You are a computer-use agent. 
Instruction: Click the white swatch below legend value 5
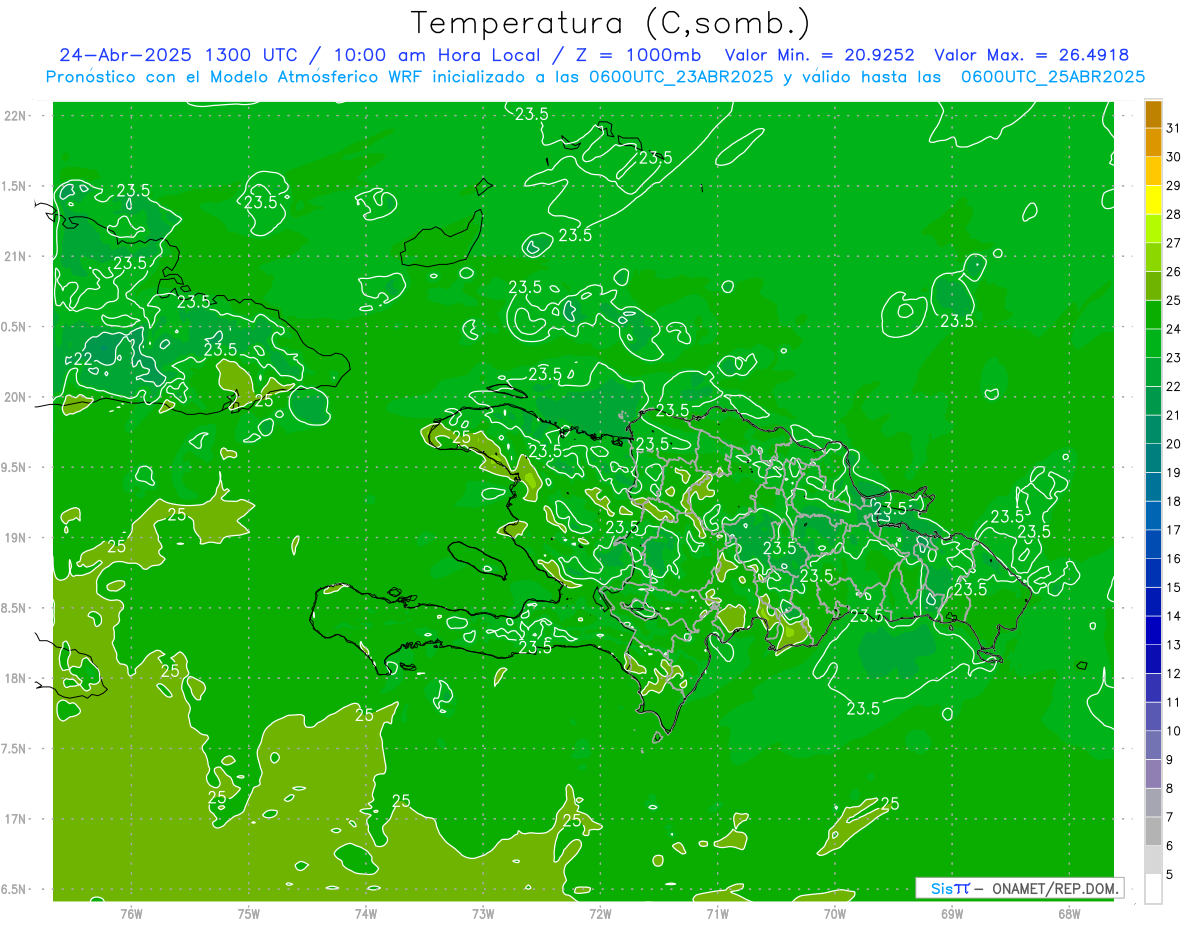[x=1153, y=889]
